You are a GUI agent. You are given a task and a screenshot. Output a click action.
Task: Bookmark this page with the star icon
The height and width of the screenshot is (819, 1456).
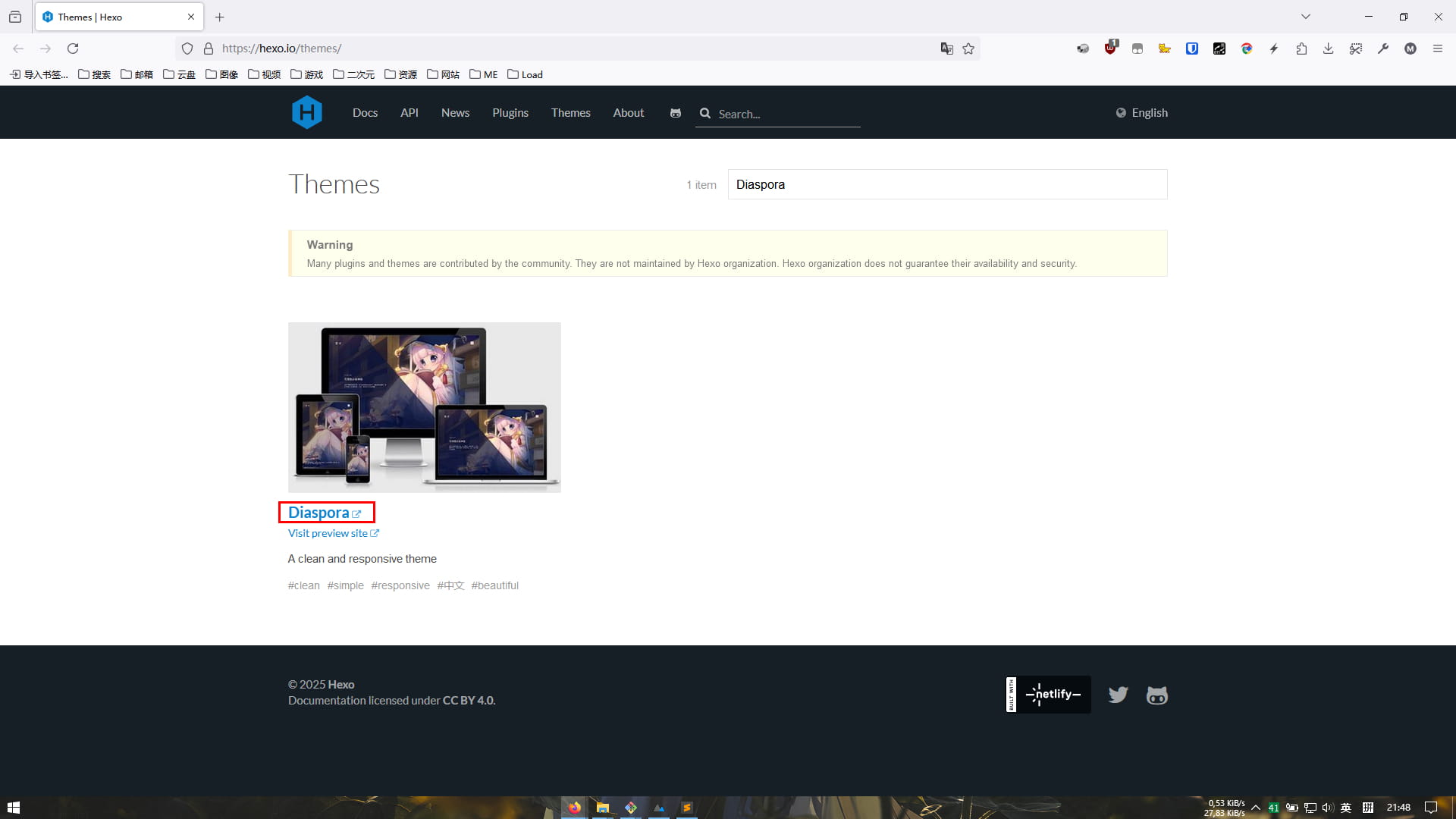click(968, 49)
